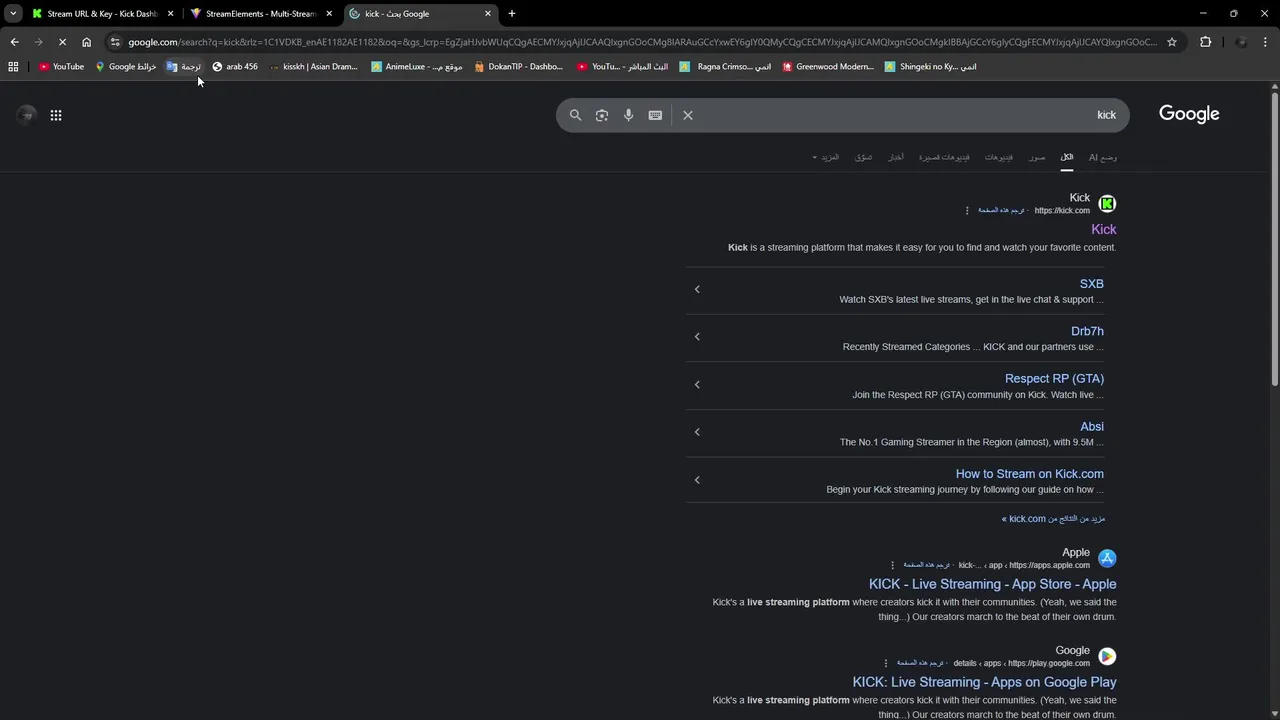The width and height of the screenshot is (1280, 720).
Task: Open a new browser tab with plus
Action: coord(512,14)
